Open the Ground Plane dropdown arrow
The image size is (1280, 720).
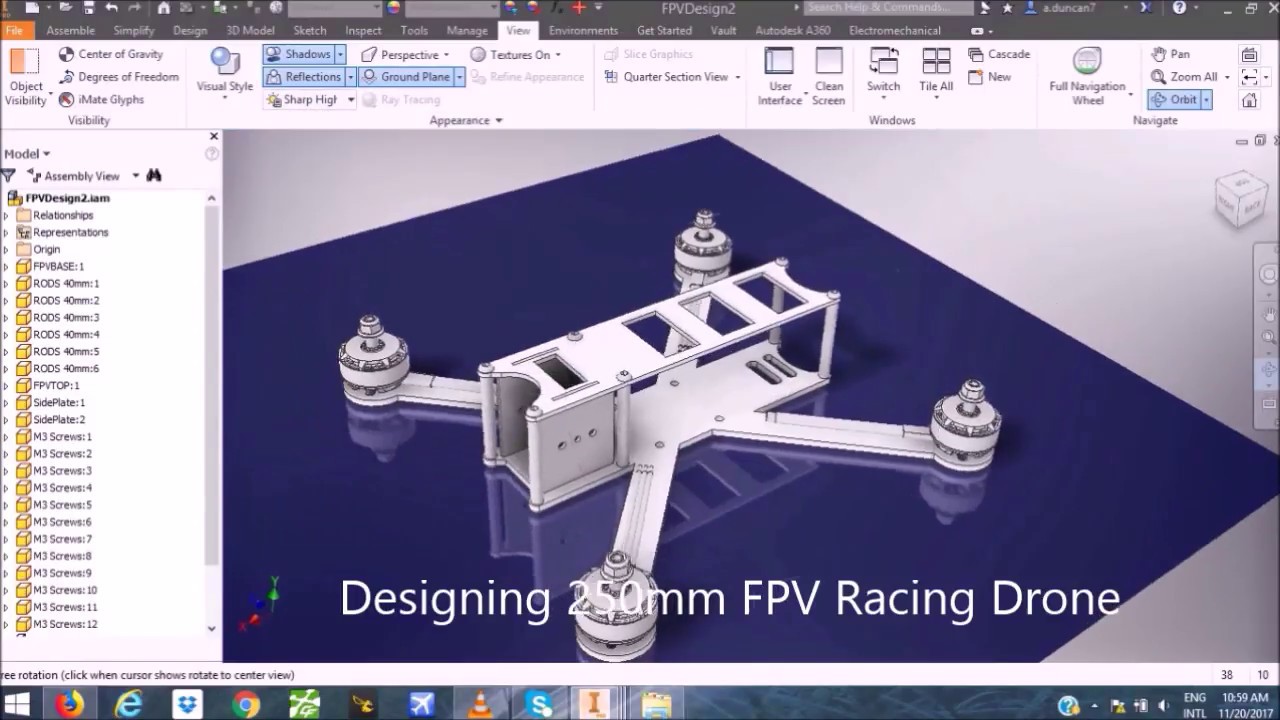(x=460, y=77)
